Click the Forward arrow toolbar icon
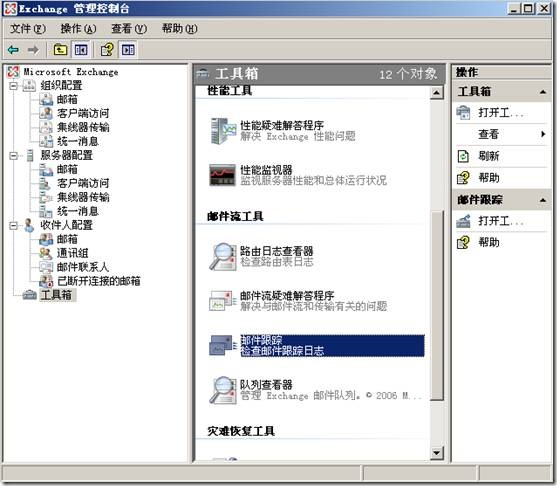This screenshot has width=557, height=486. point(33,50)
